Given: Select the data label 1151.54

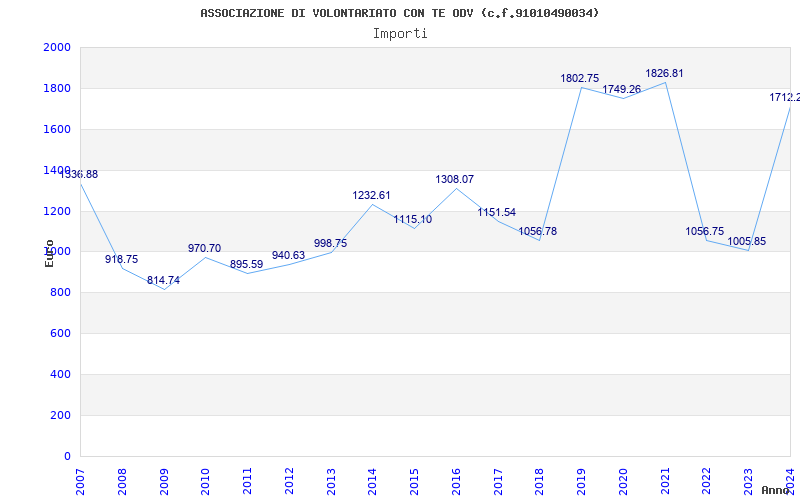Looking at the screenshot, I should [x=496, y=212].
